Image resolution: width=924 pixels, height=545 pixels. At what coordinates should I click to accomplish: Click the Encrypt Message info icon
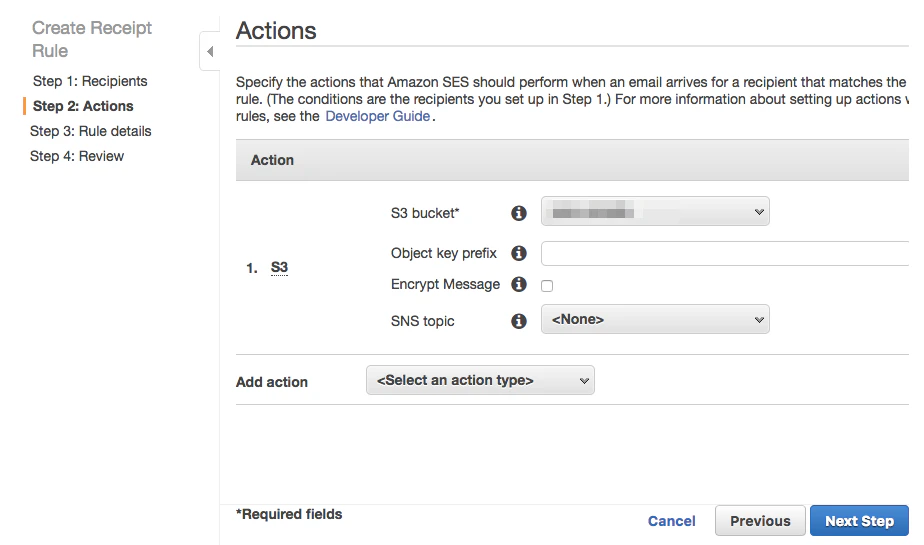click(519, 284)
